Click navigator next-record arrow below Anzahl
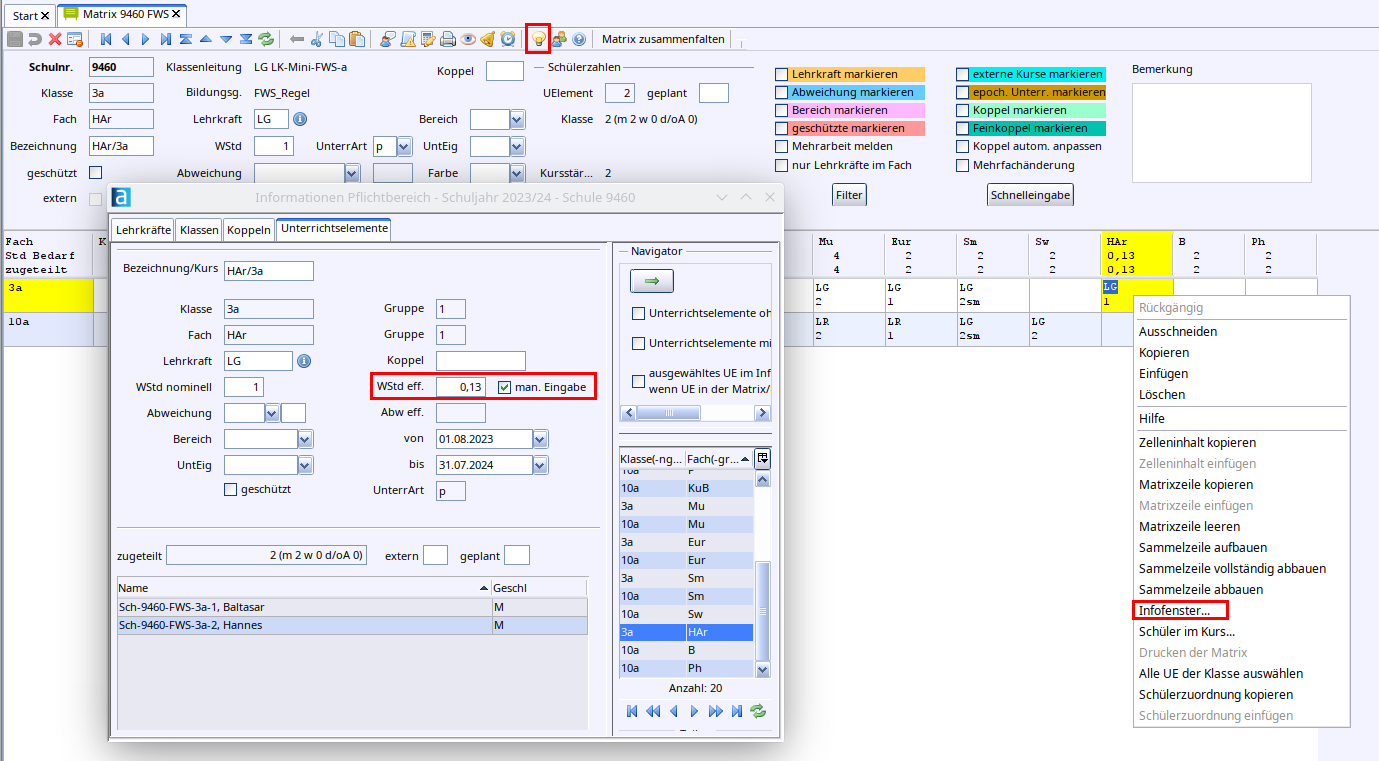 (694, 711)
